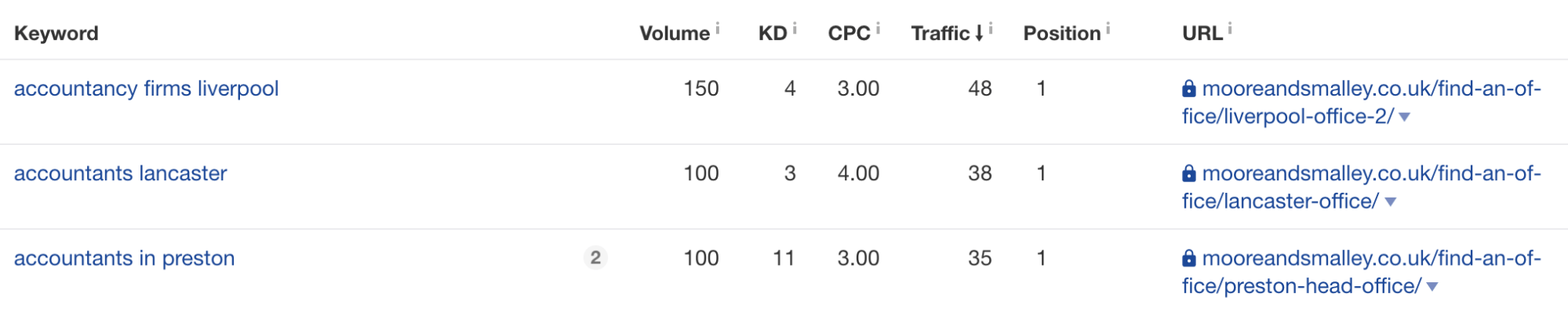
Task: Click the Position column info icon
Action: [x=1108, y=28]
